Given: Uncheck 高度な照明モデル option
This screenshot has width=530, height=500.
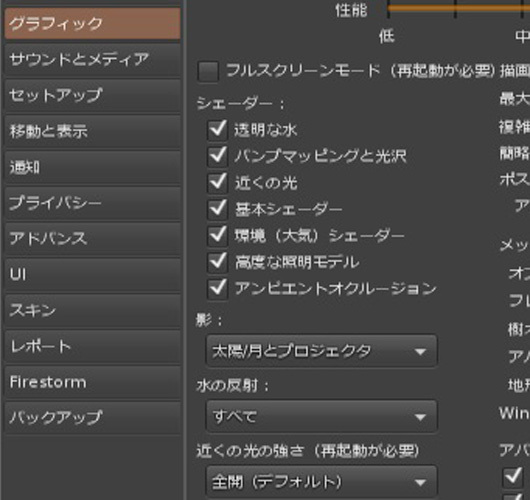Looking at the screenshot, I should coord(217,262).
